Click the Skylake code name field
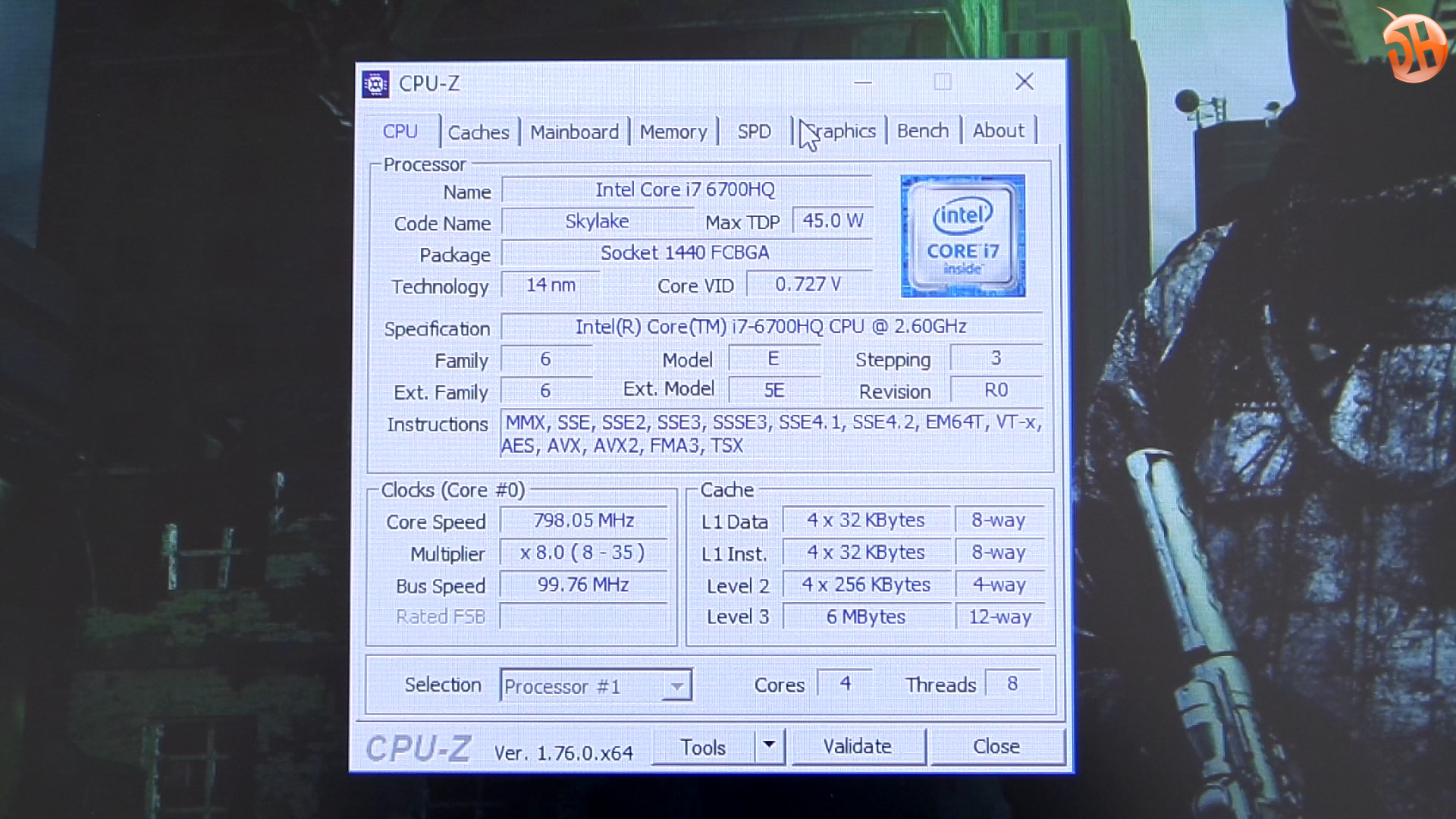Screen dimensions: 1456x819 (x=598, y=221)
